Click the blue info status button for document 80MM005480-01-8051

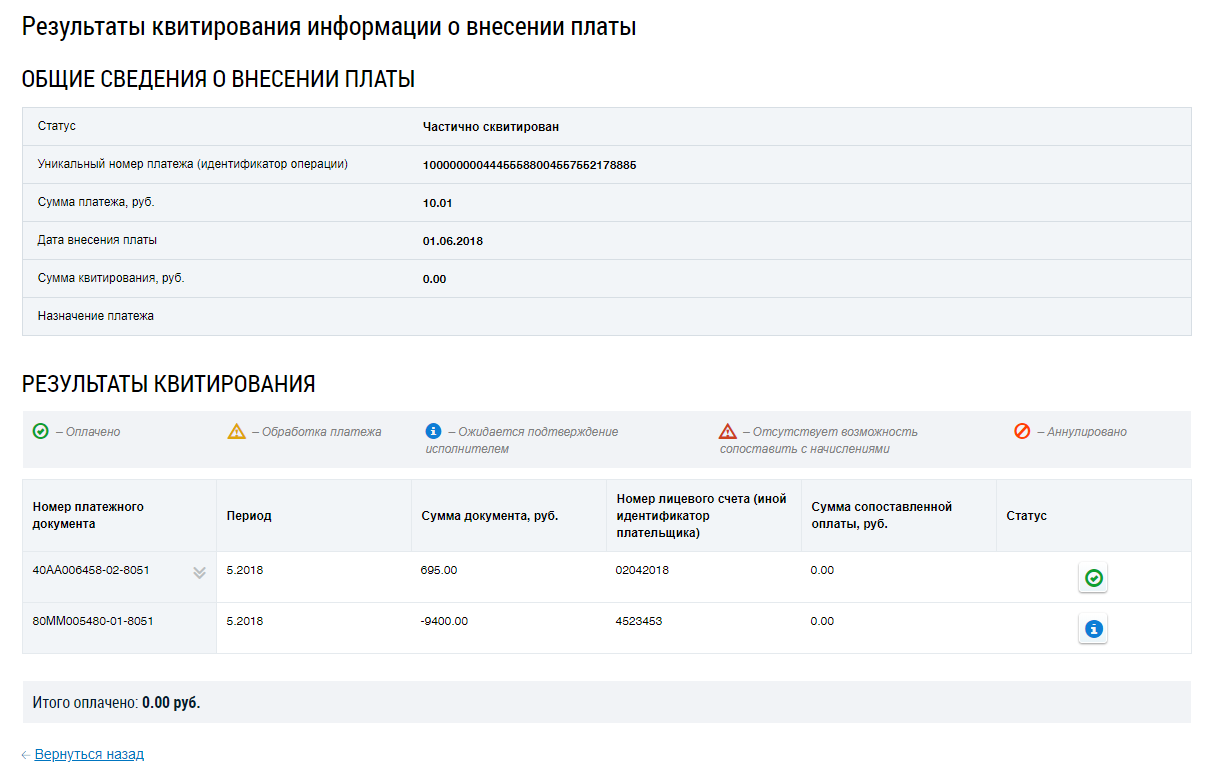[1093, 629]
